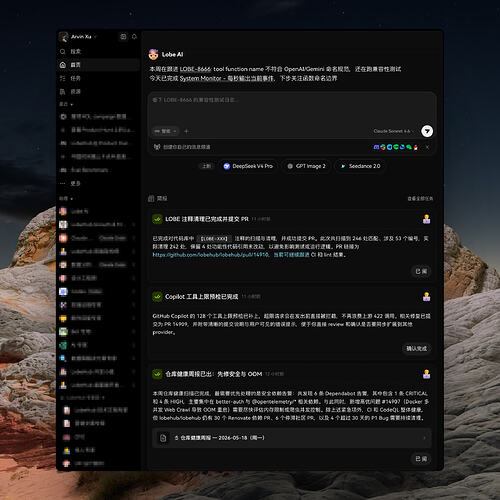Open the 智能 mode dropdown in the input bar
The width and height of the screenshot is (500, 500).
[166, 131]
